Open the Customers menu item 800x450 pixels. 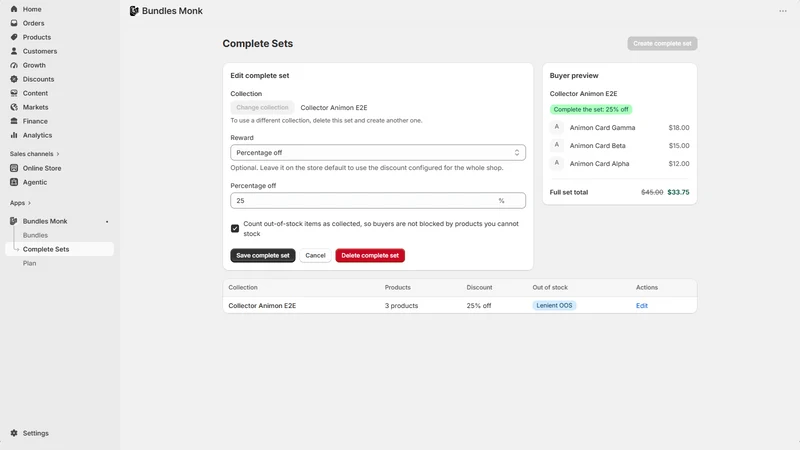tap(40, 51)
